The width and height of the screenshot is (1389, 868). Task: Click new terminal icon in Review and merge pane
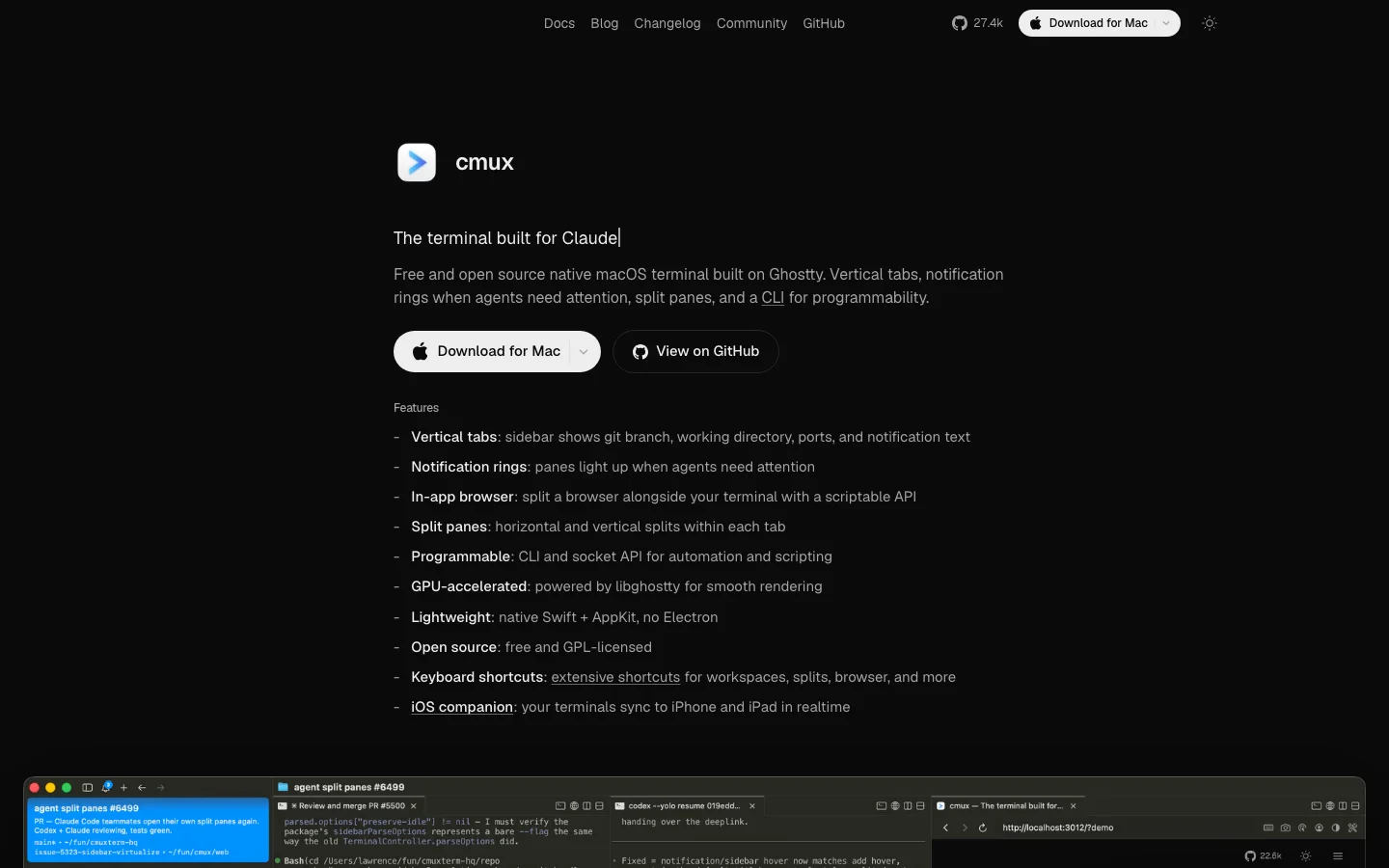click(x=560, y=805)
